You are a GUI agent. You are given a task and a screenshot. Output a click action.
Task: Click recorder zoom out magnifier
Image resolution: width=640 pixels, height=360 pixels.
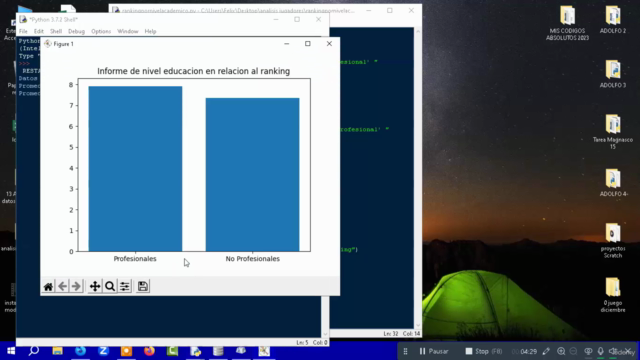573,351
